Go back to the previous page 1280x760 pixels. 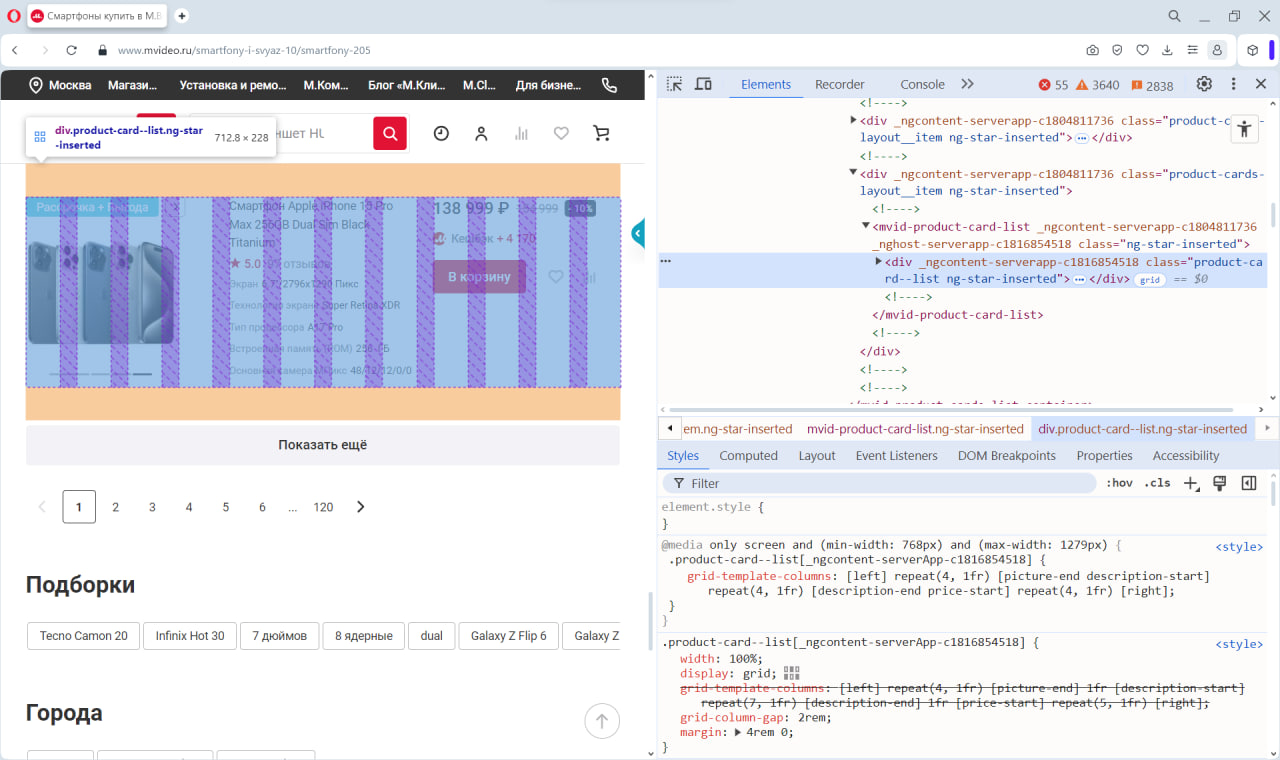[16, 50]
